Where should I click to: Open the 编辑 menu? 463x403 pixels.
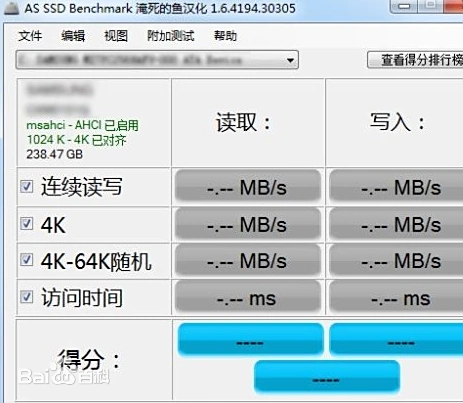click(x=73, y=35)
